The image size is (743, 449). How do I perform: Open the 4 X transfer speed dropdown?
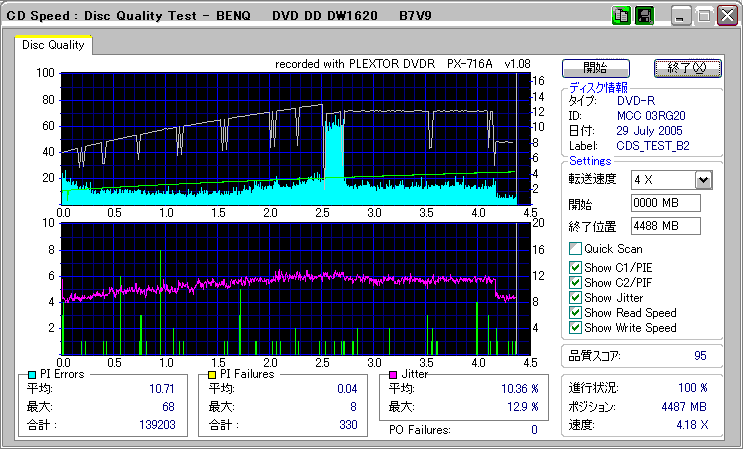[x=703, y=180]
